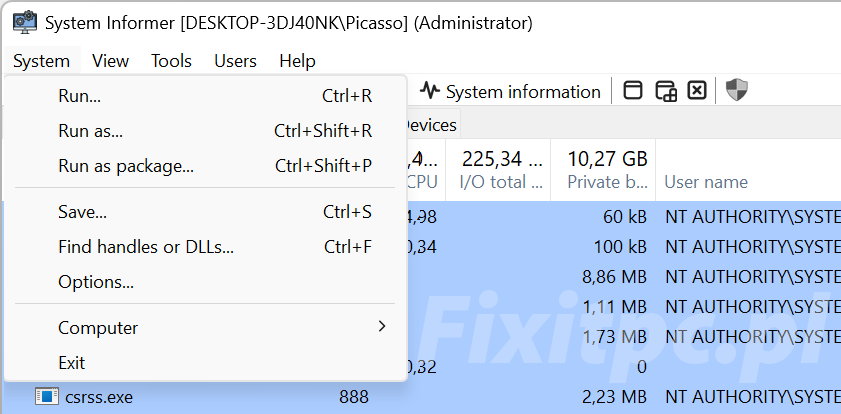Switch to the Devices tab
The height and width of the screenshot is (414, 841).
pyautogui.click(x=431, y=125)
